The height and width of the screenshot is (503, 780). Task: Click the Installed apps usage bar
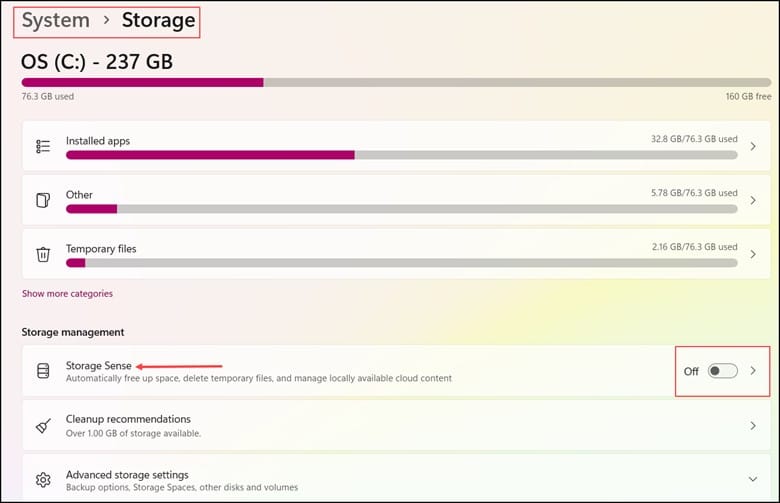[401, 155]
